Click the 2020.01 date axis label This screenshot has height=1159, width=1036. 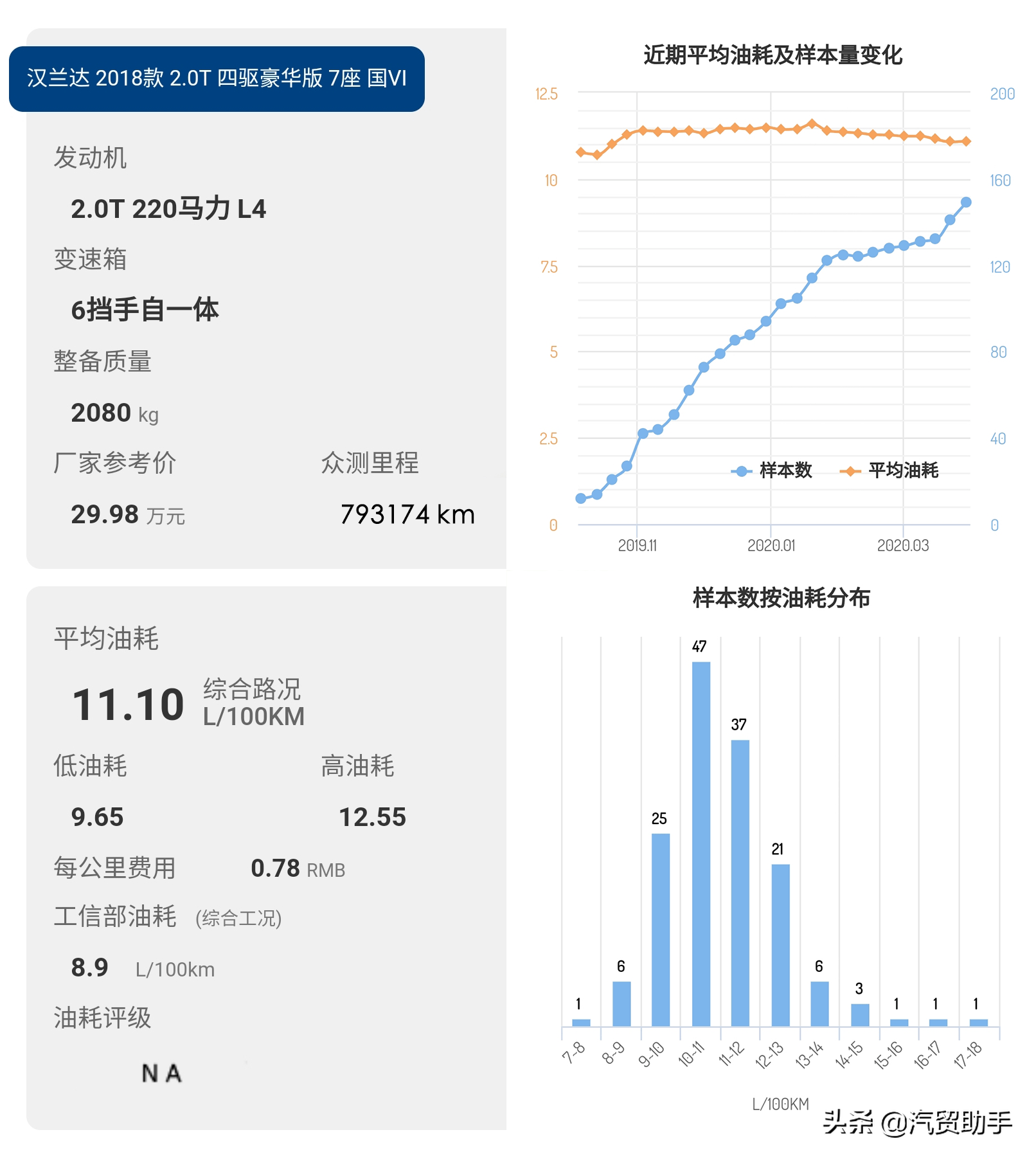click(x=771, y=546)
